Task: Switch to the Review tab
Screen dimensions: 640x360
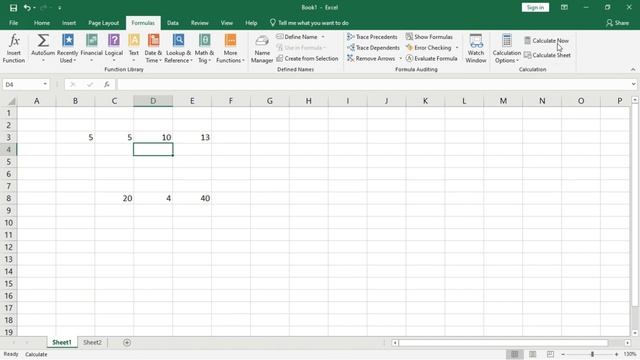Action: [x=200, y=23]
